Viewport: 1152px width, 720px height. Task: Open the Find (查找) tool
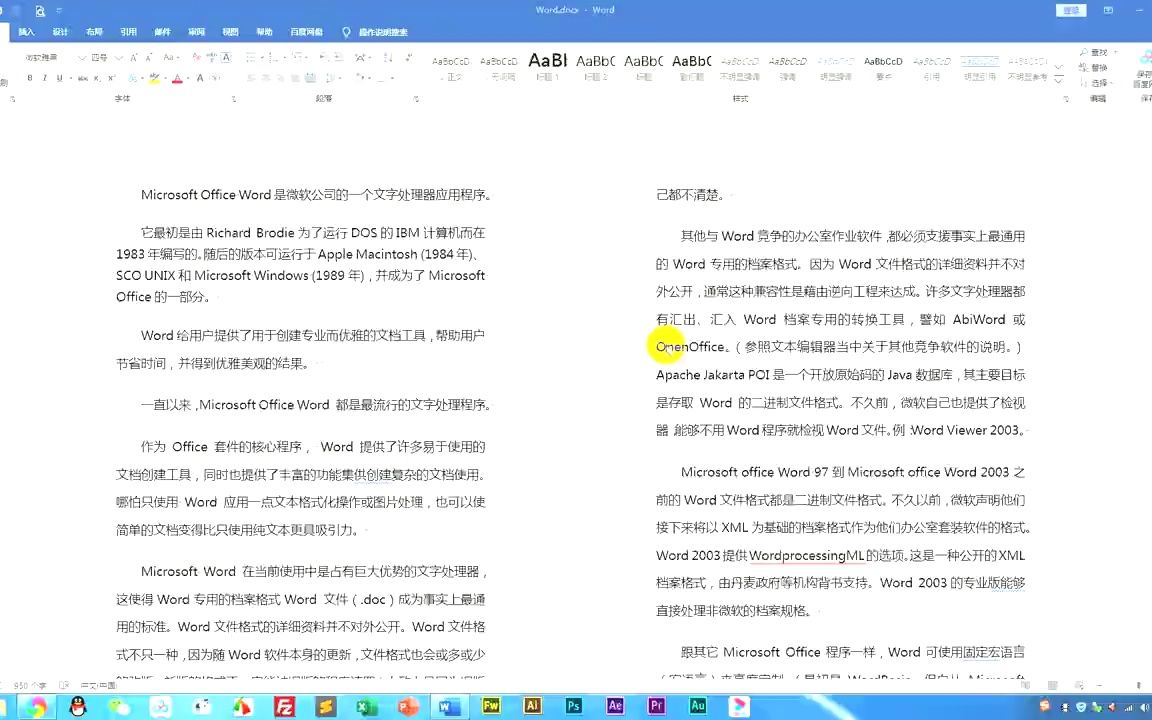click(x=1098, y=52)
